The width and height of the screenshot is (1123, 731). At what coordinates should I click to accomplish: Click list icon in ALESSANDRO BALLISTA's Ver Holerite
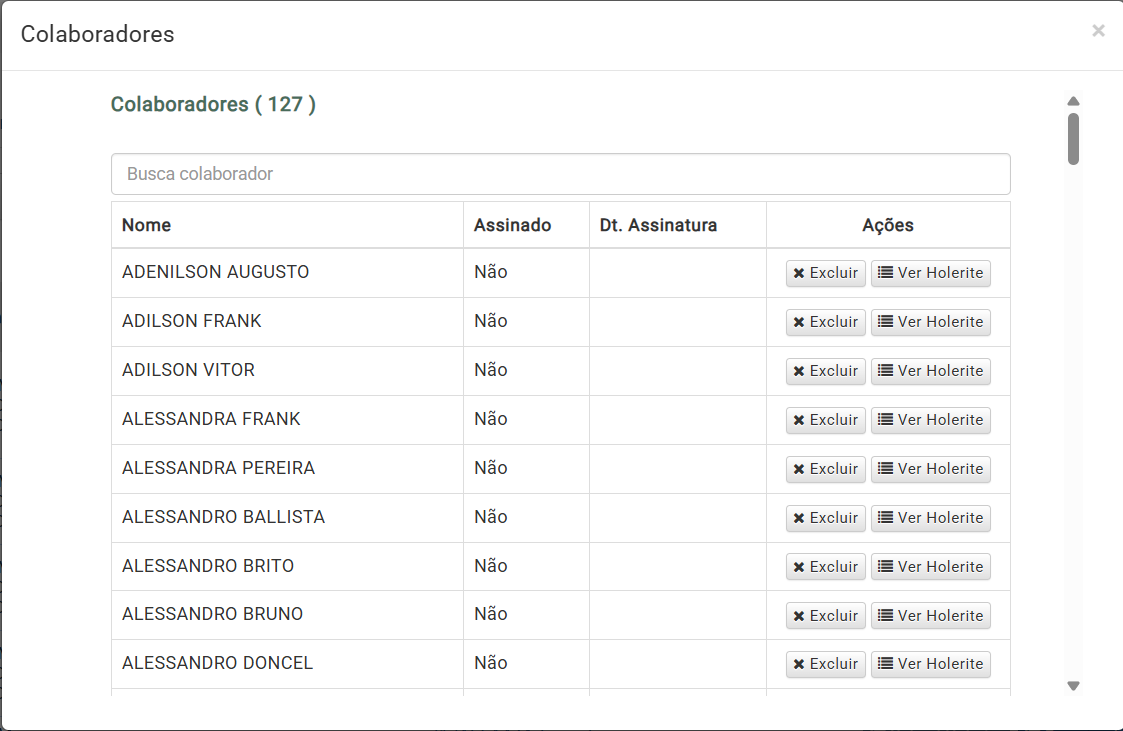(886, 518)
